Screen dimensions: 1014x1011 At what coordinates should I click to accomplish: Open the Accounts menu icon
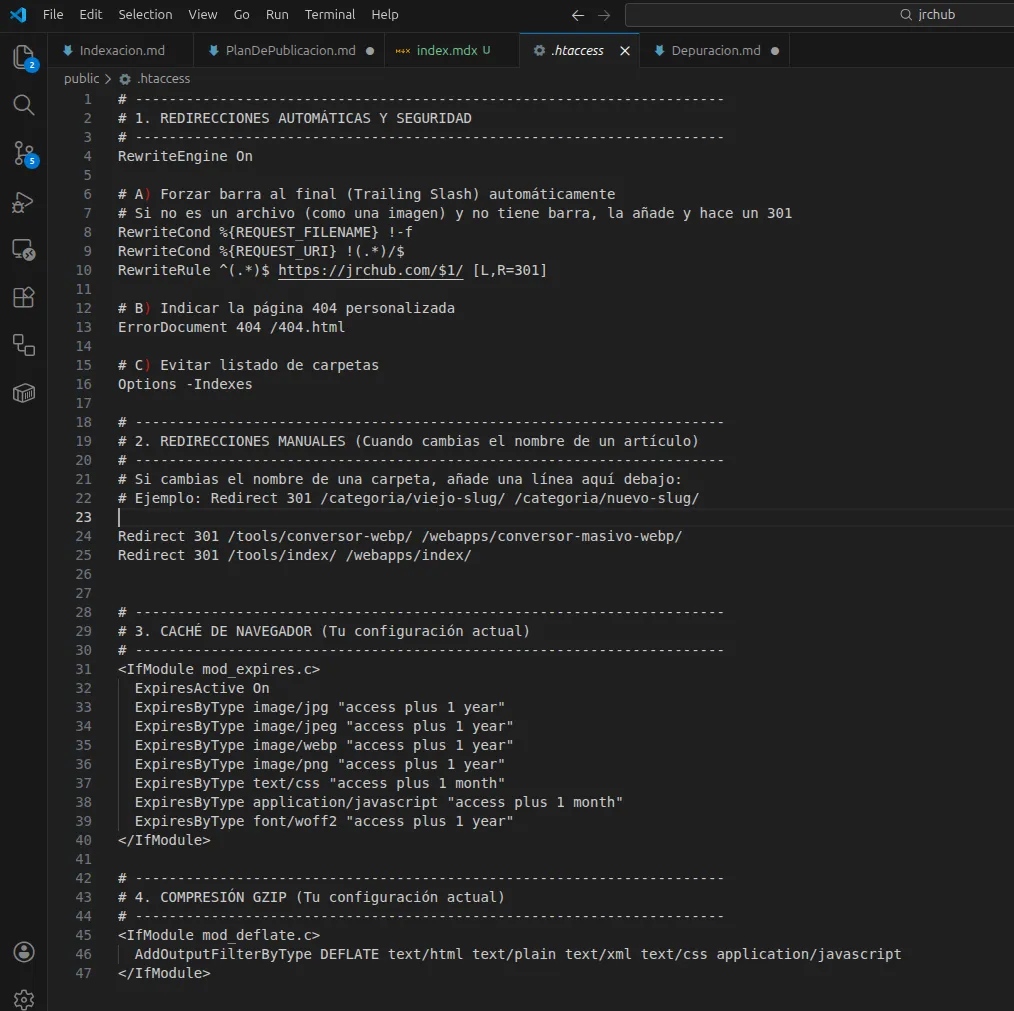pos(24,952)
